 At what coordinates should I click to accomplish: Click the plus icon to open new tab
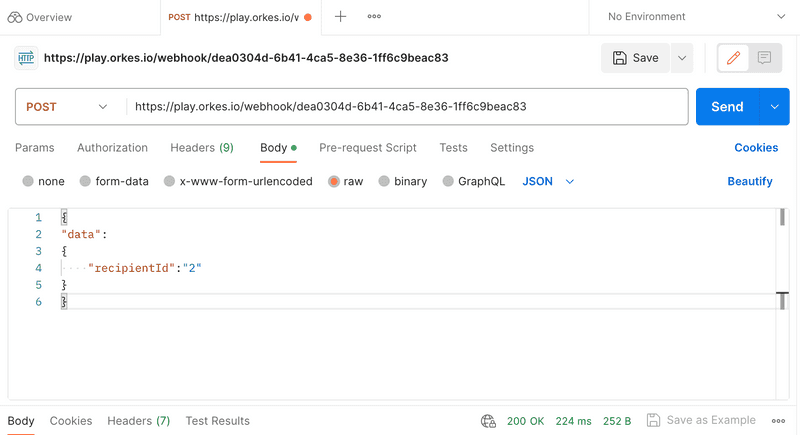click(x=340, y=17)
